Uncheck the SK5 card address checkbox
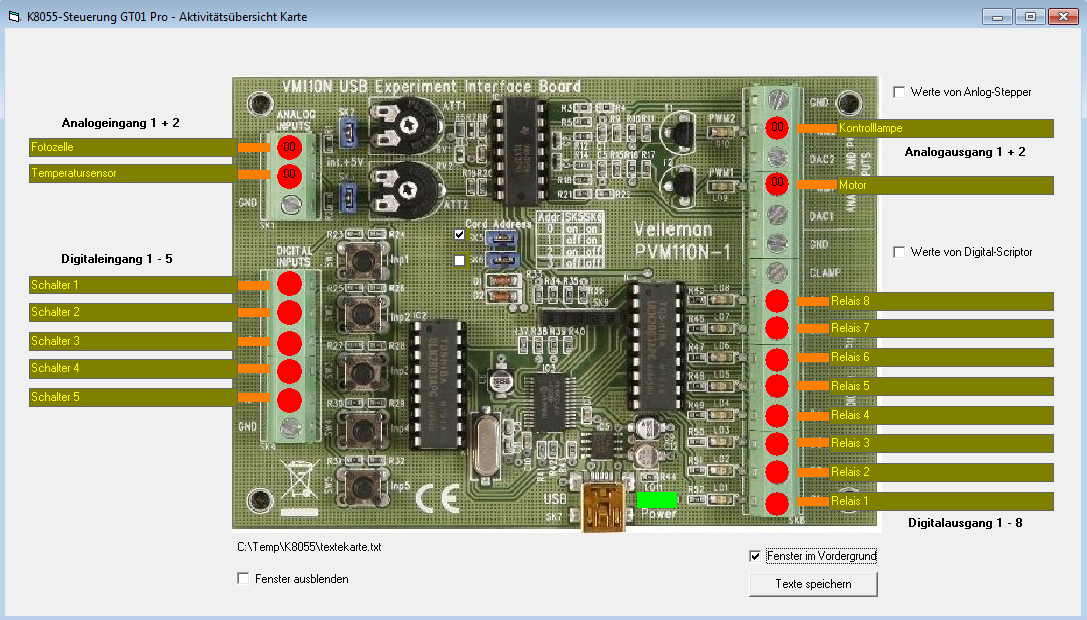Viewport: 1087px width, 620px height. pos(460,235)
